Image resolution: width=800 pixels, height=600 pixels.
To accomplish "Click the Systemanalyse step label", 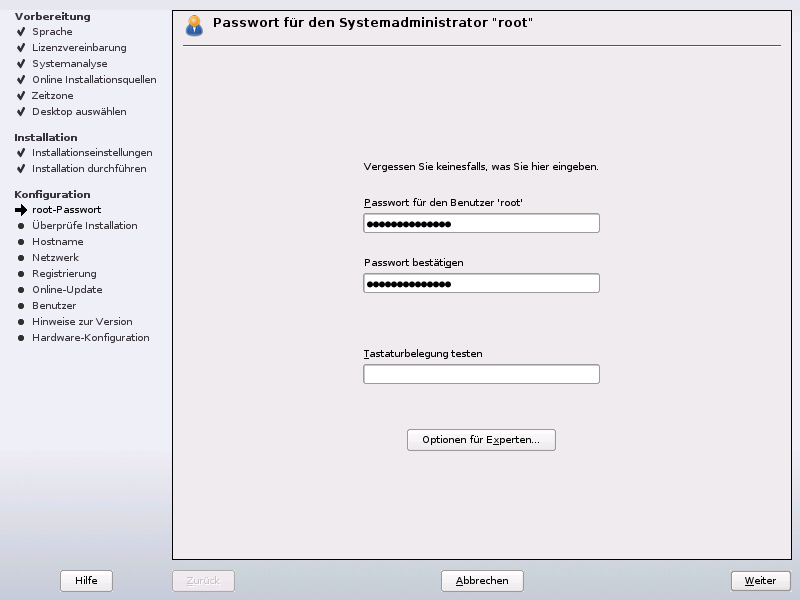I will (x=70, y=64).
